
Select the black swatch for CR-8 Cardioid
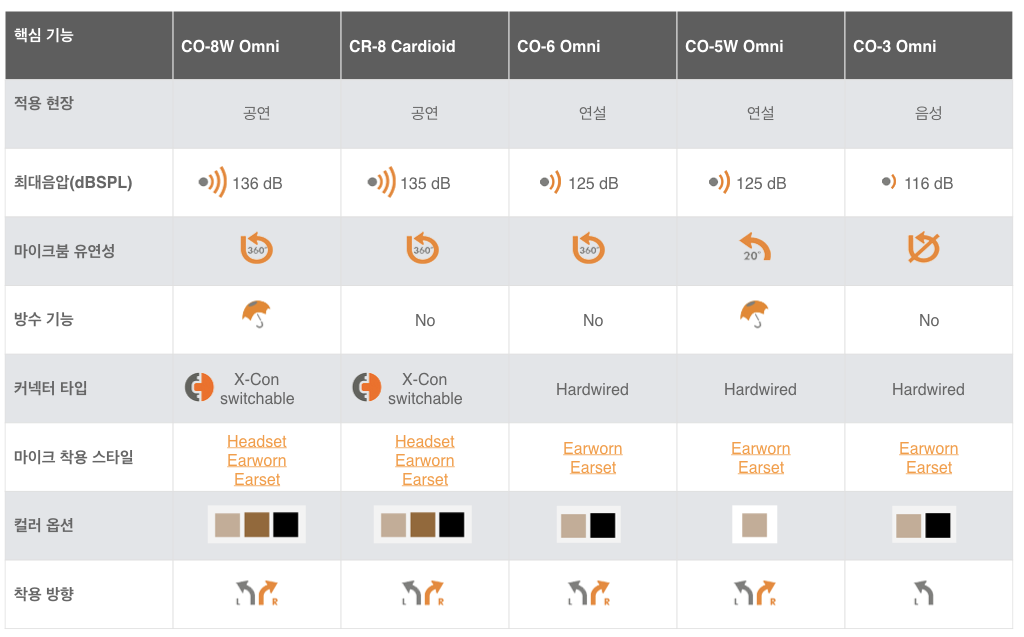click(x=452, y=525)
